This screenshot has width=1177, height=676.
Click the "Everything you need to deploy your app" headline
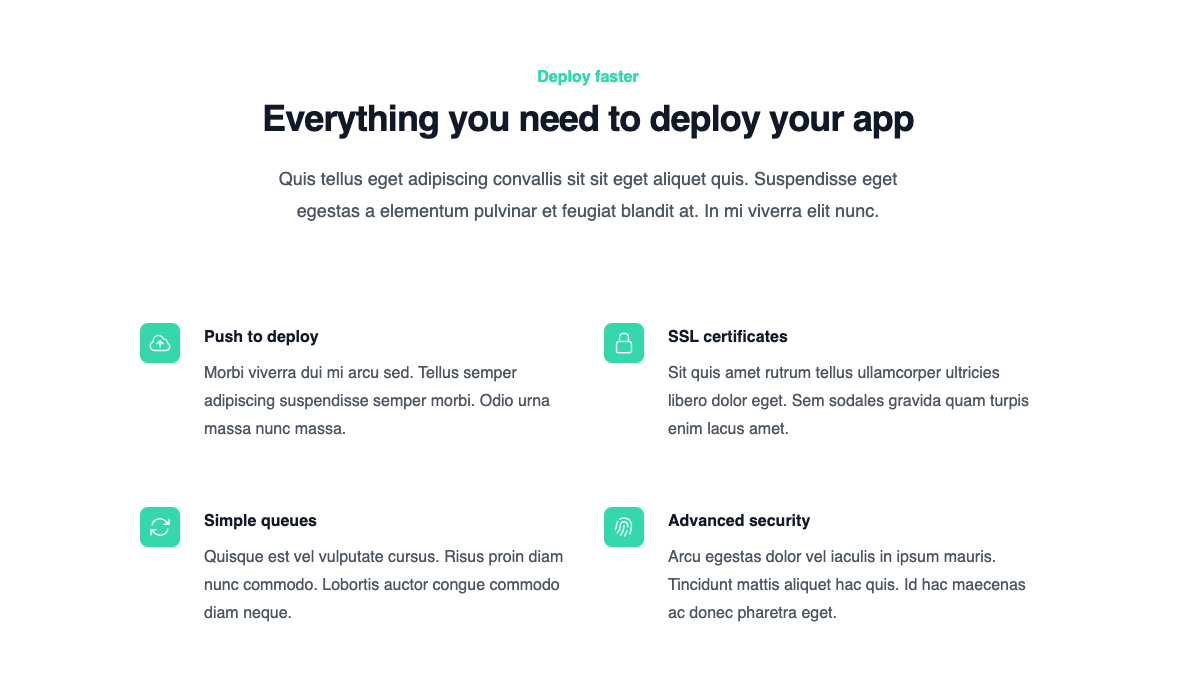(588, 119)
